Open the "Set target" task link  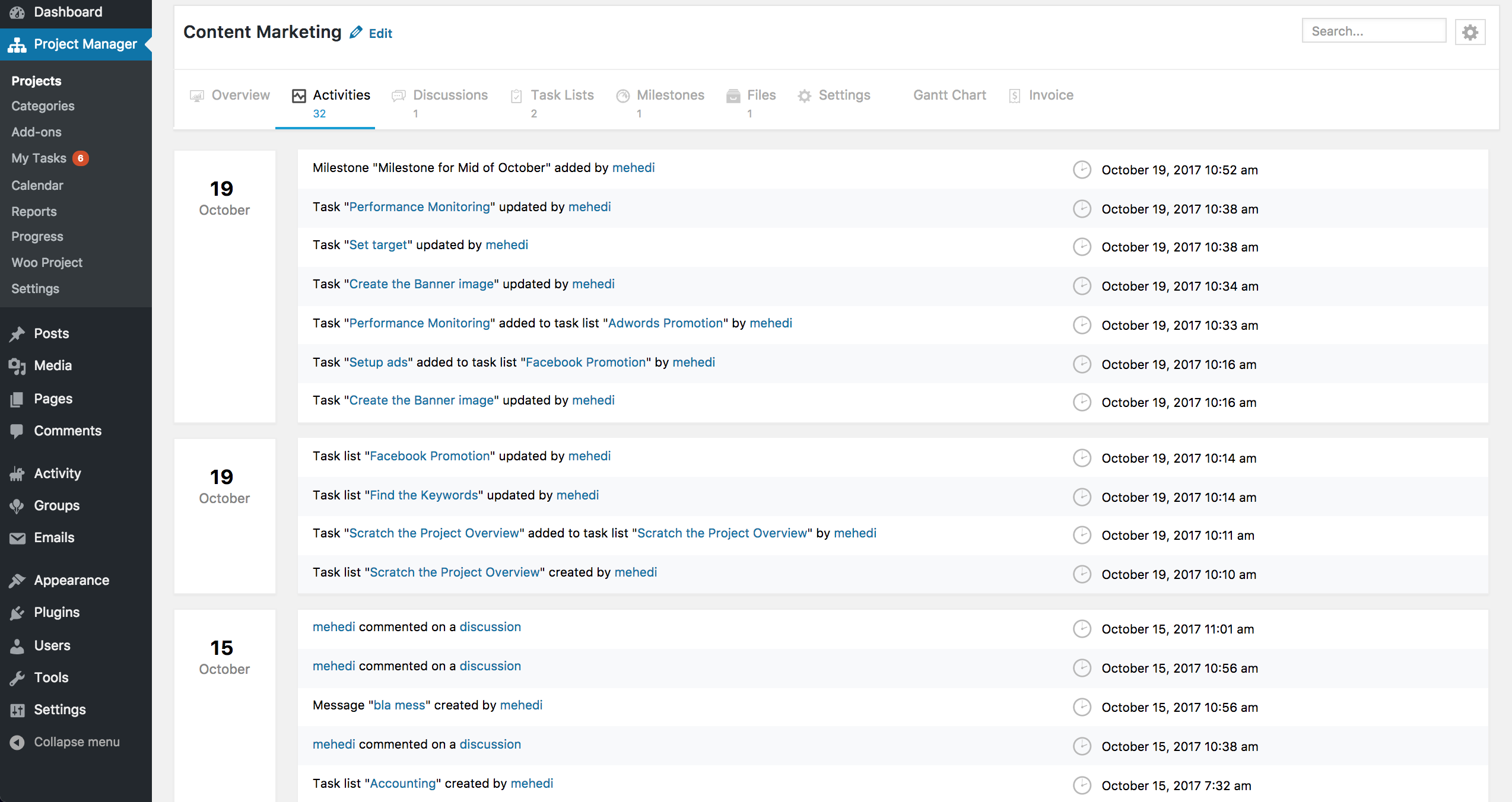[x=378, y=245]
